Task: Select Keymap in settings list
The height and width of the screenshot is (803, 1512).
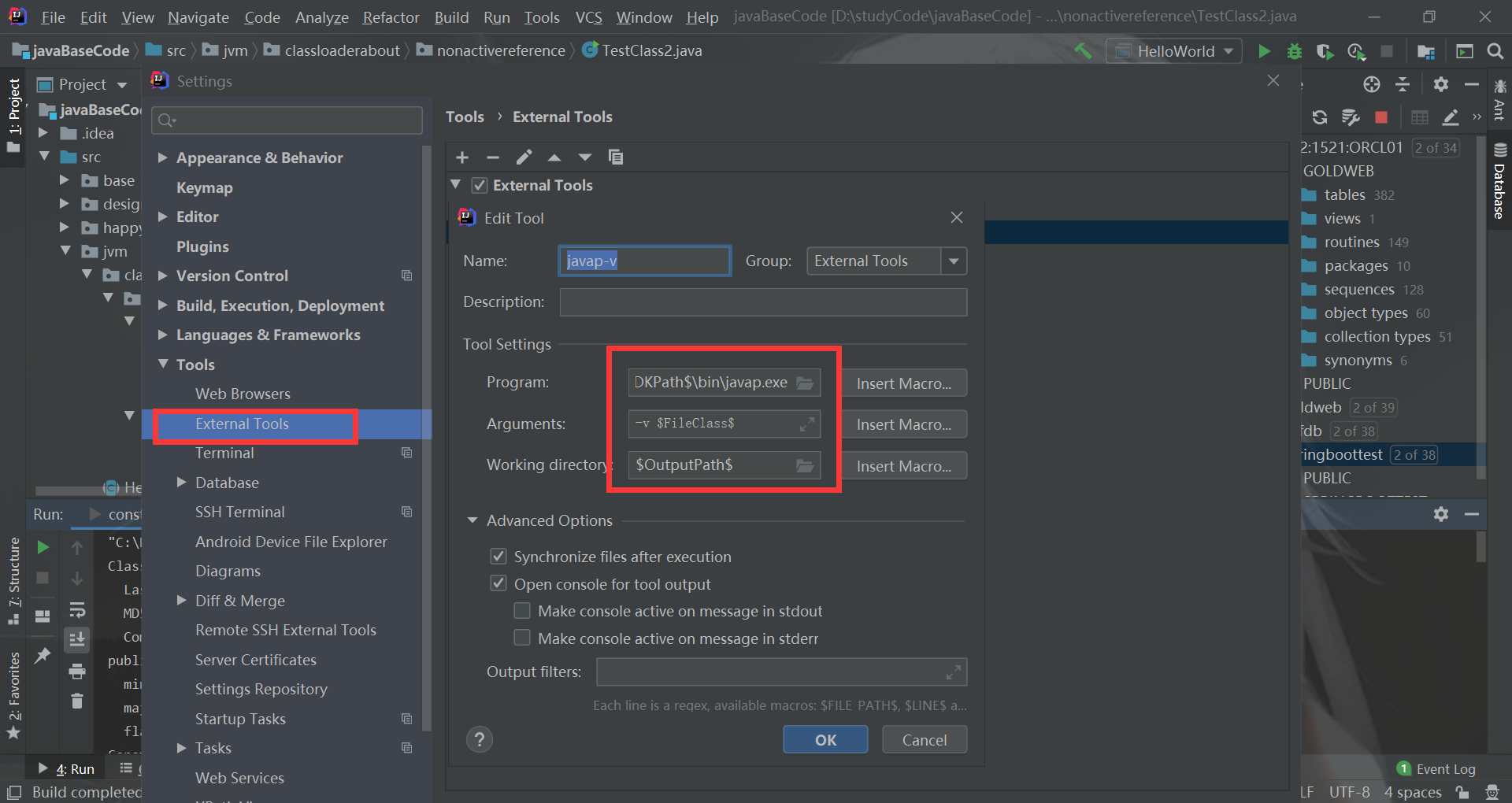Action: click(205, 187)
